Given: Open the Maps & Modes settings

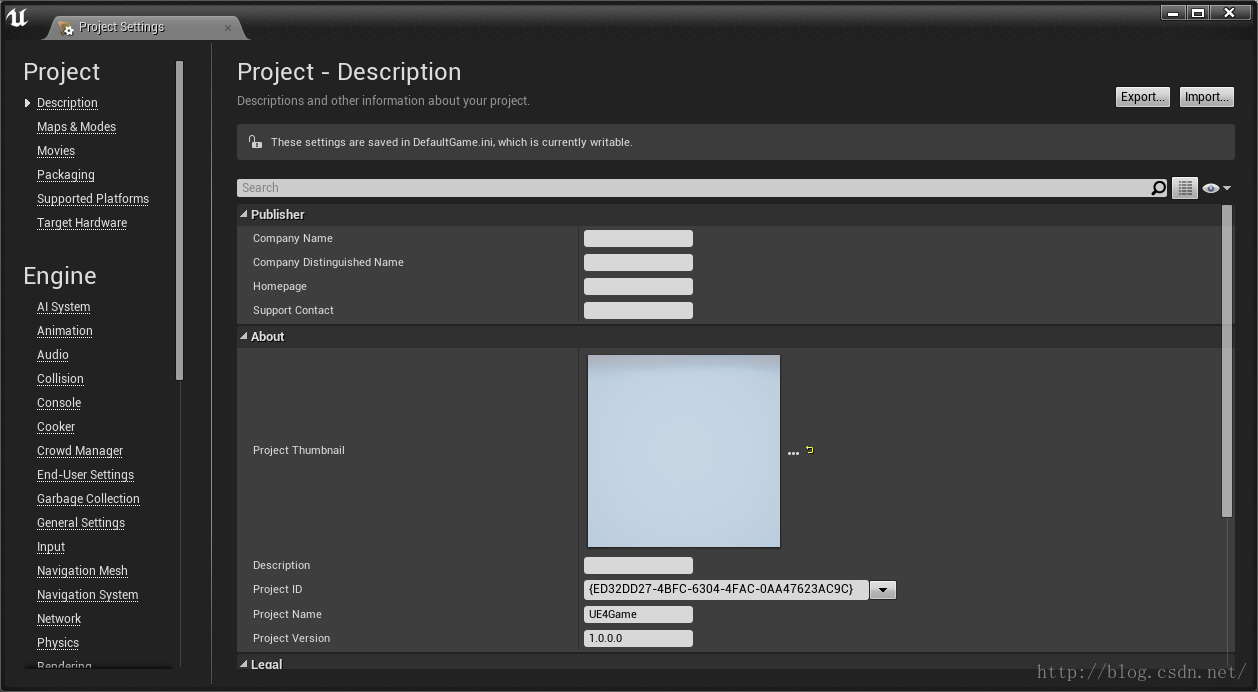Looking at the screenshot, I should (76, 127).
